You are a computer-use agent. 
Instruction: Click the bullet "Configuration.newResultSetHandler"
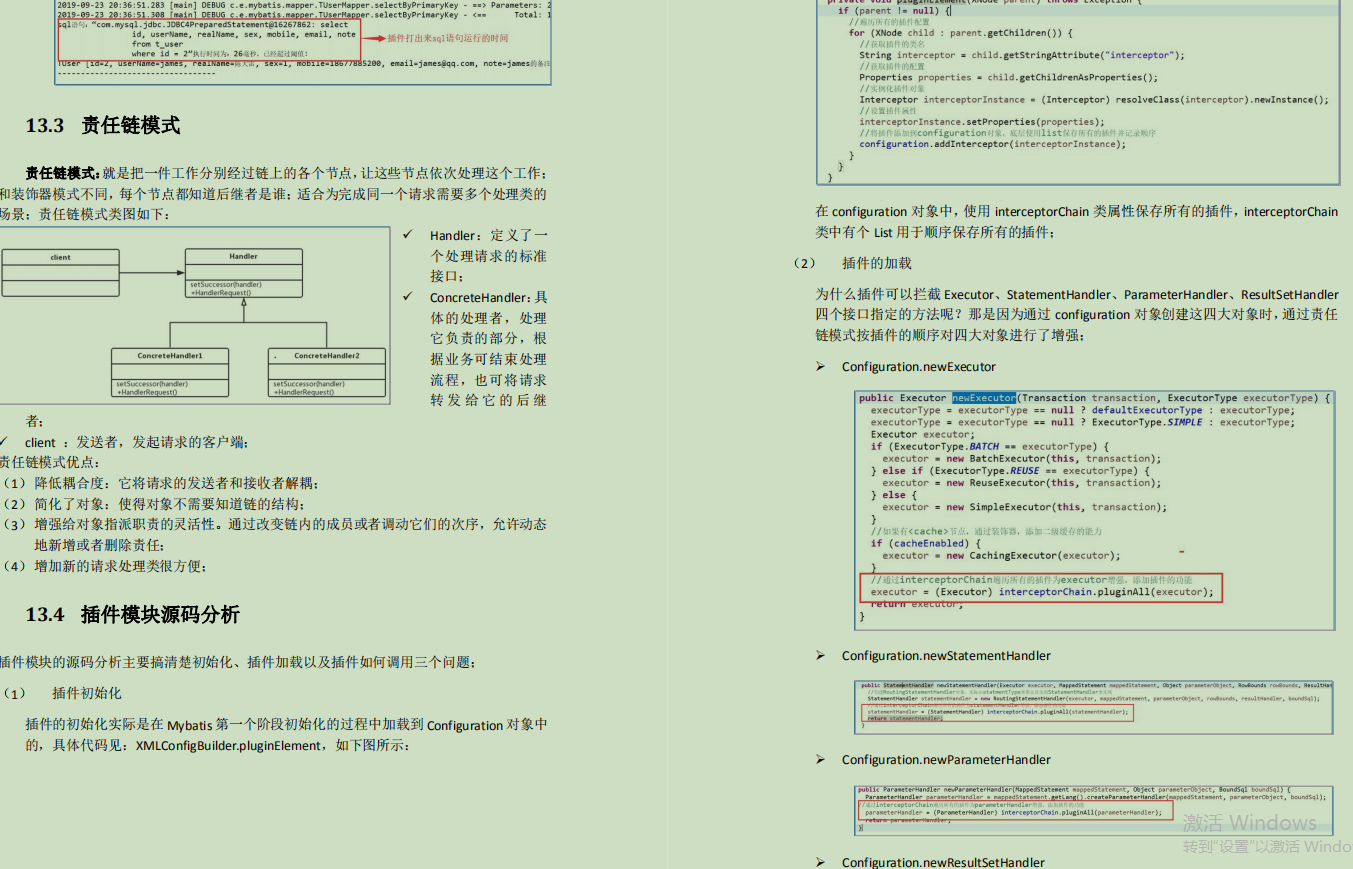(943, 862)
